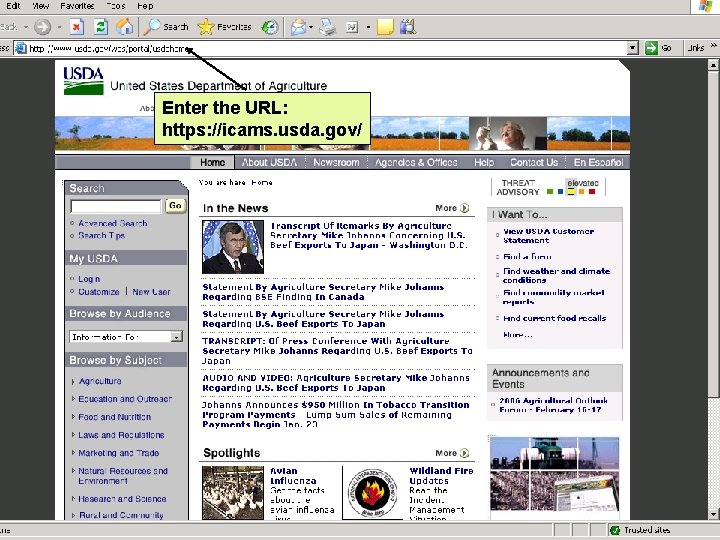Viewport: 720px width, 540px height.
Task: Click the yellow elevated threat square
Action: tap(571, 191)
